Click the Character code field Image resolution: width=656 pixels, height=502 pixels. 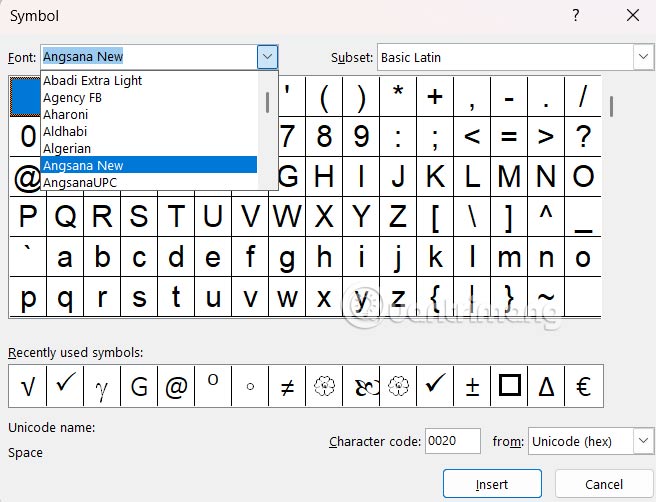(453, 441)
